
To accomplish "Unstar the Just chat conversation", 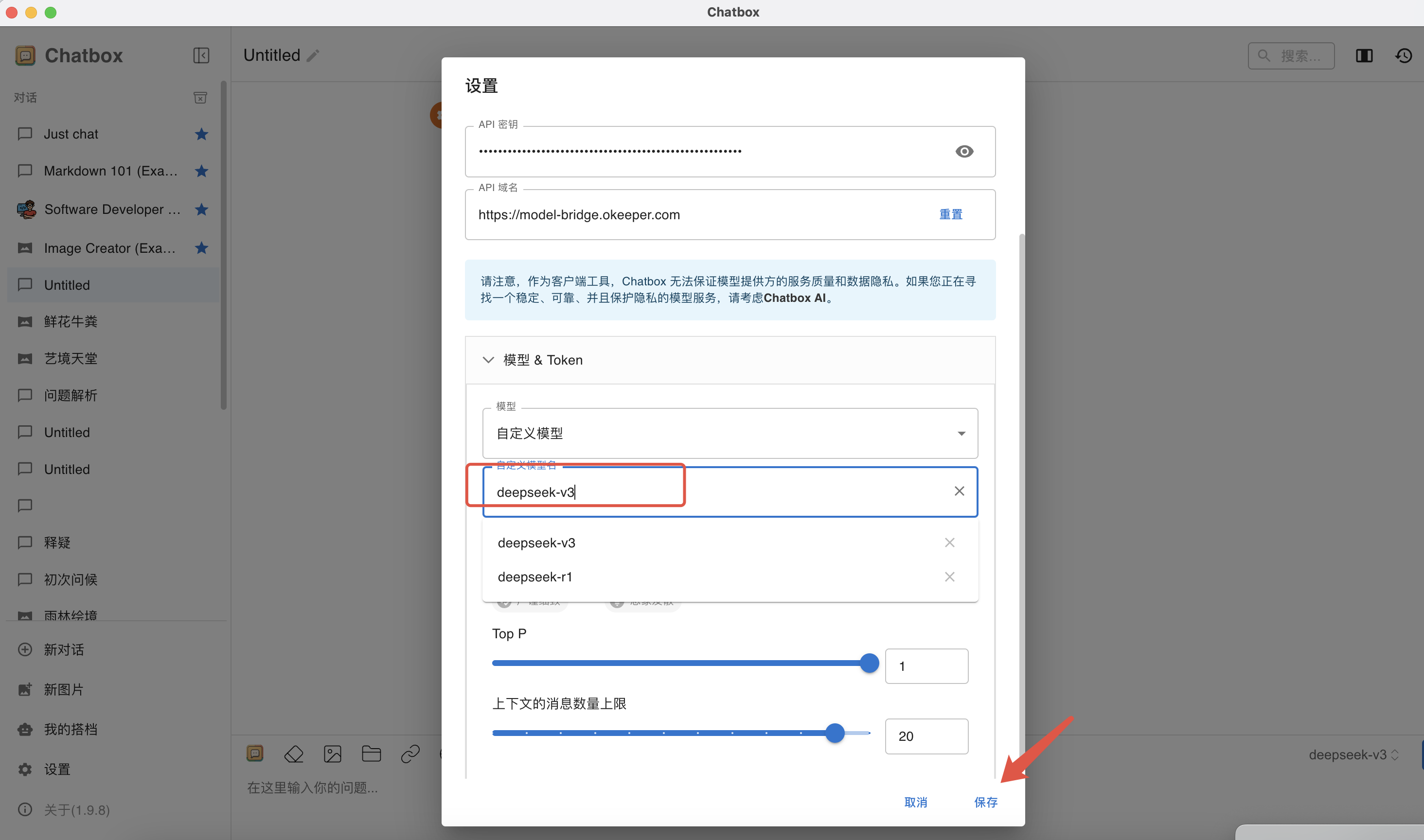I will pos(201,134).
